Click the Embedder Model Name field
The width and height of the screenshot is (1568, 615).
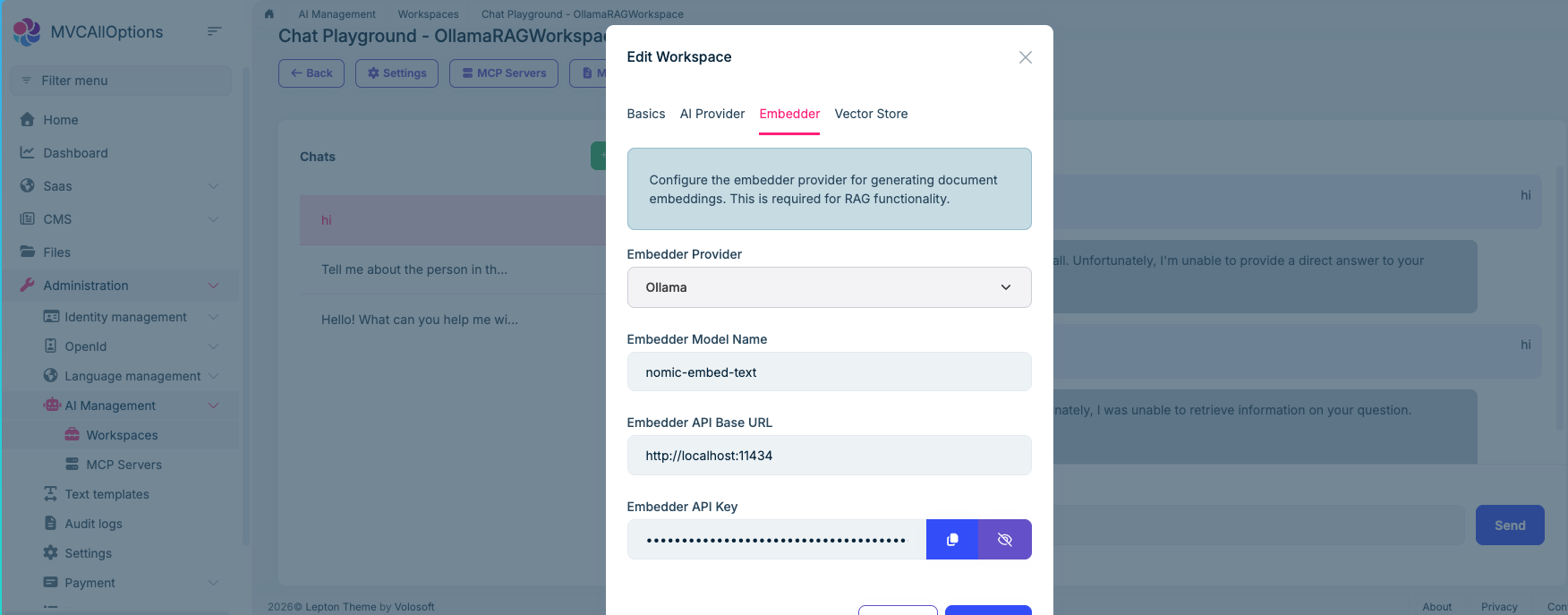tap(829, 372)
